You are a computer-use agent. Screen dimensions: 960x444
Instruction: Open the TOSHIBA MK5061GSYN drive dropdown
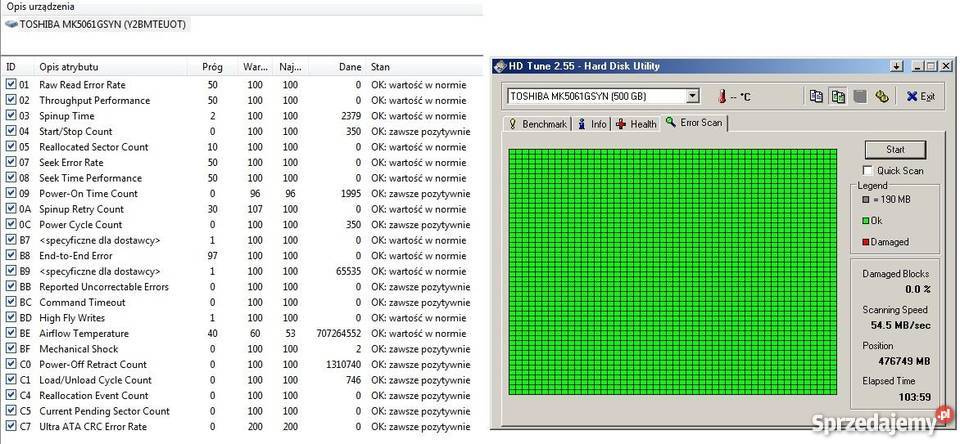[693, 97]
